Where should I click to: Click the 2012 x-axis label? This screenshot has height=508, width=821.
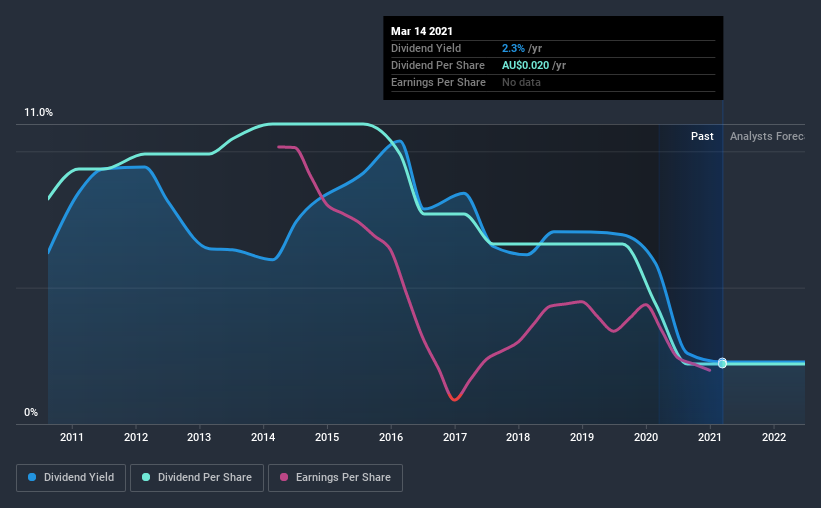(136, 437)
